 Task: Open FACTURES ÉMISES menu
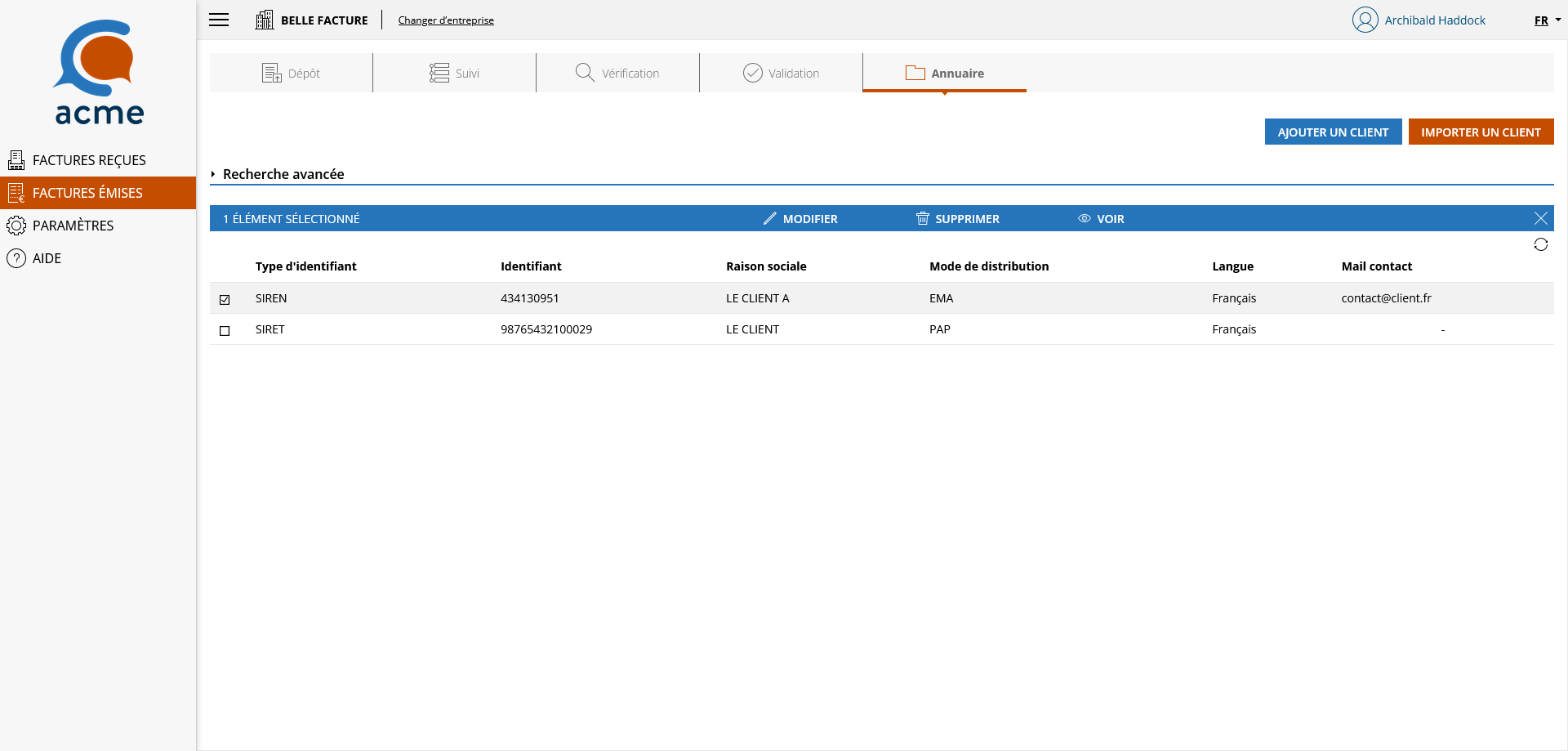98,193
